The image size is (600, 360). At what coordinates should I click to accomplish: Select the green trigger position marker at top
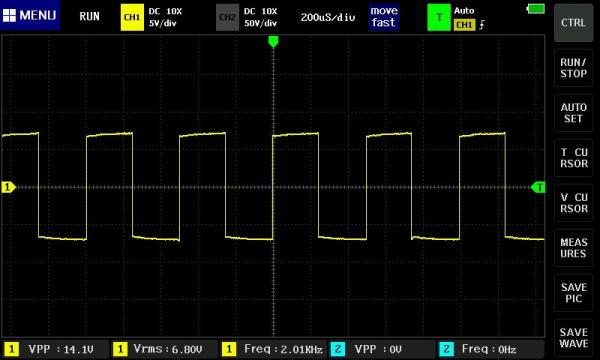coord(273,41)
